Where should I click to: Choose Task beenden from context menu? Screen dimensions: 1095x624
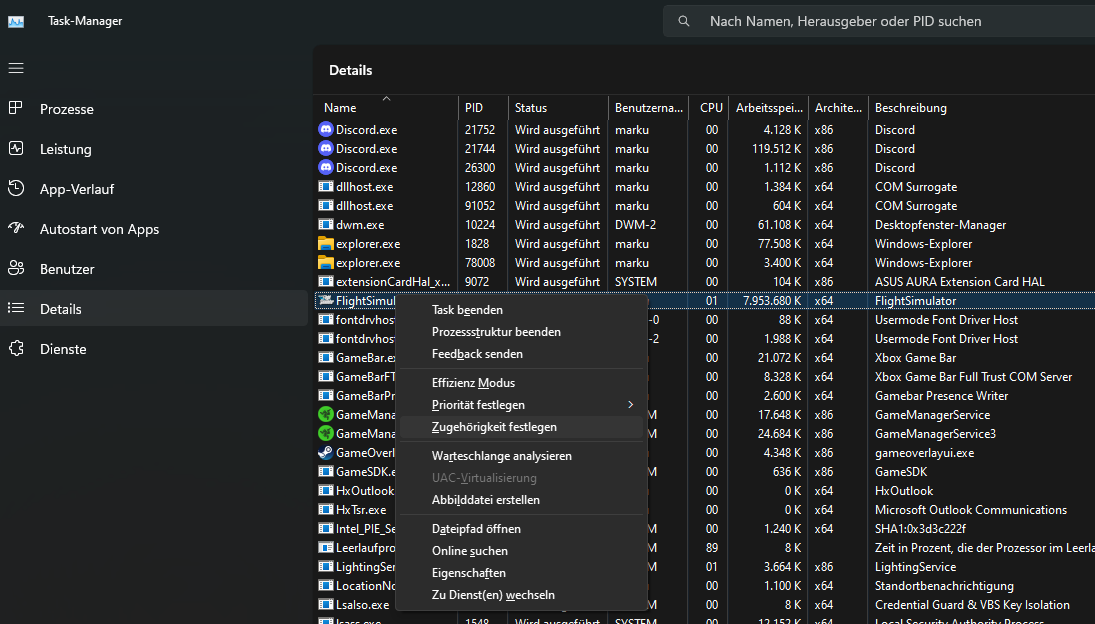click(x=467, y=310)
